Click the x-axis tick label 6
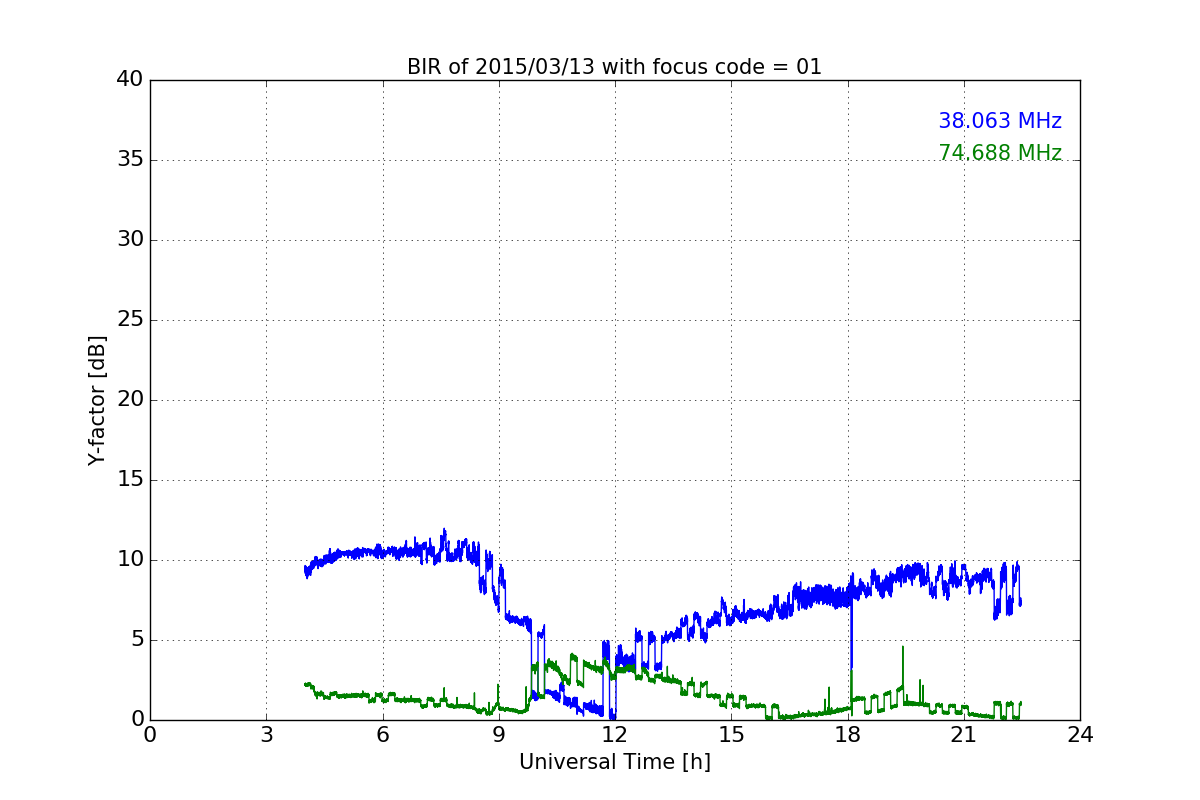1200x800 pixels. pyautogui.click(x=382, y=734)
